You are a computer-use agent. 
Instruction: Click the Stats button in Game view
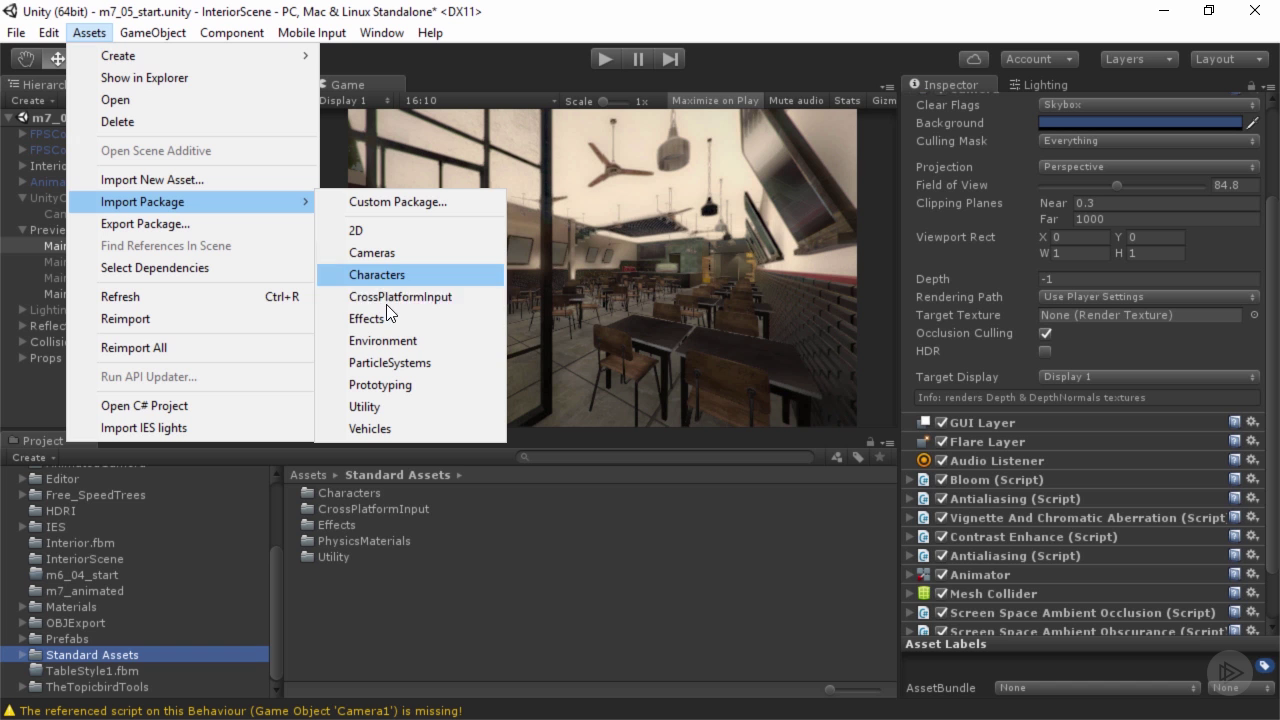(x=847, y=101)
